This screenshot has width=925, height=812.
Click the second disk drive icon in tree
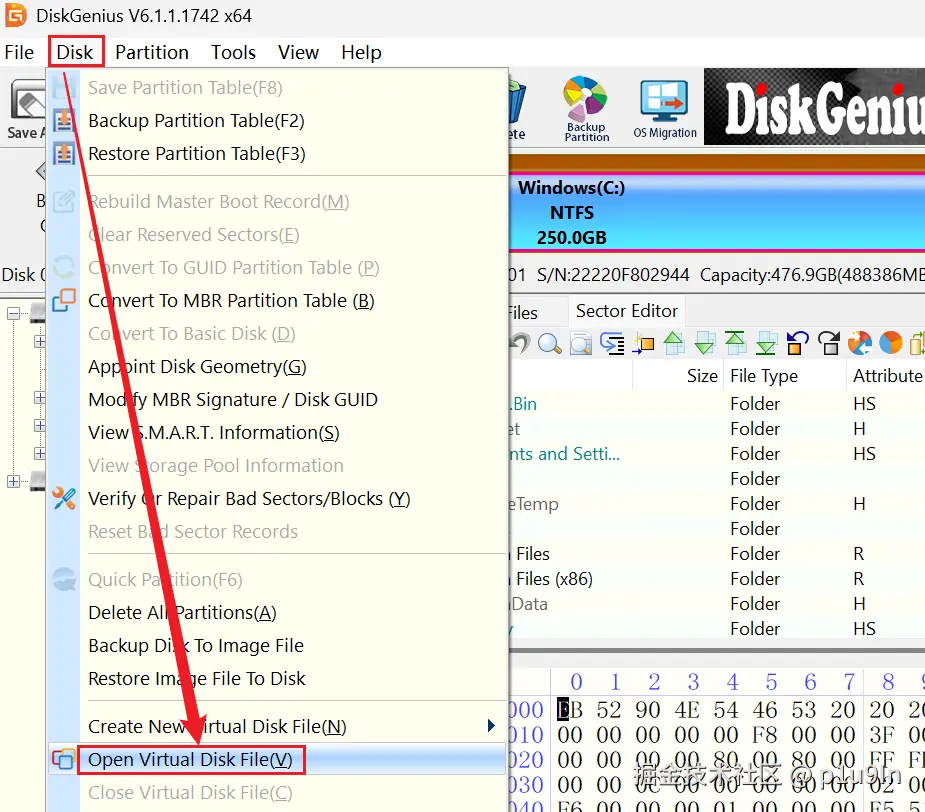[38, 481]
